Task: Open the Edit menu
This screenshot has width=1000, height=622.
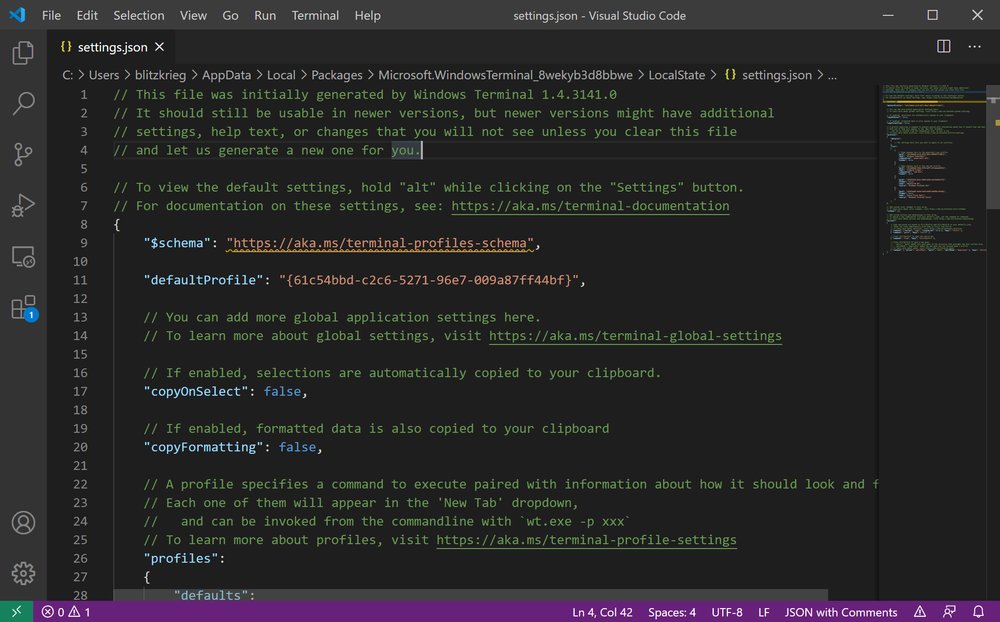Action: click(x=87, y=15)
